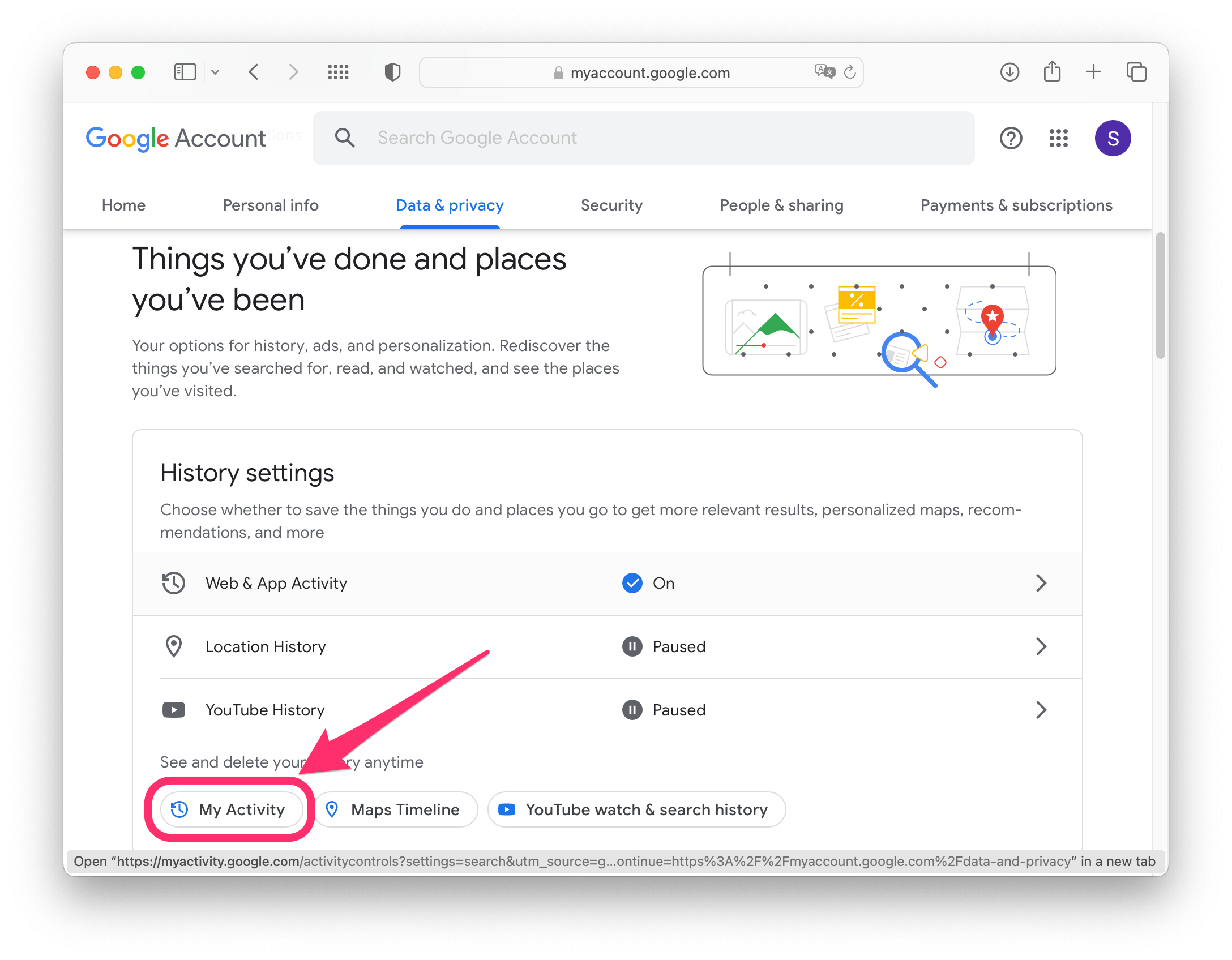Click the purple S account avatar
The image size is (1232, 960).
1113,138
